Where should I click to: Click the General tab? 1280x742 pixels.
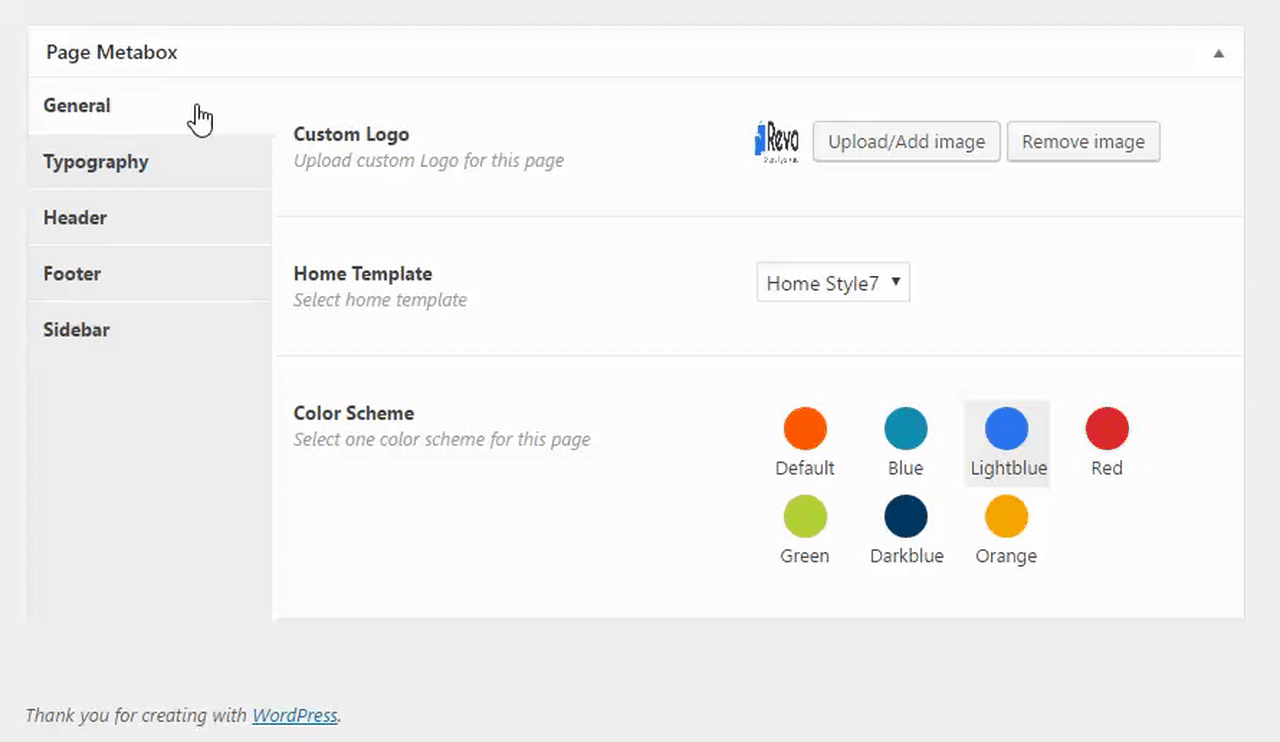[77, 106]
